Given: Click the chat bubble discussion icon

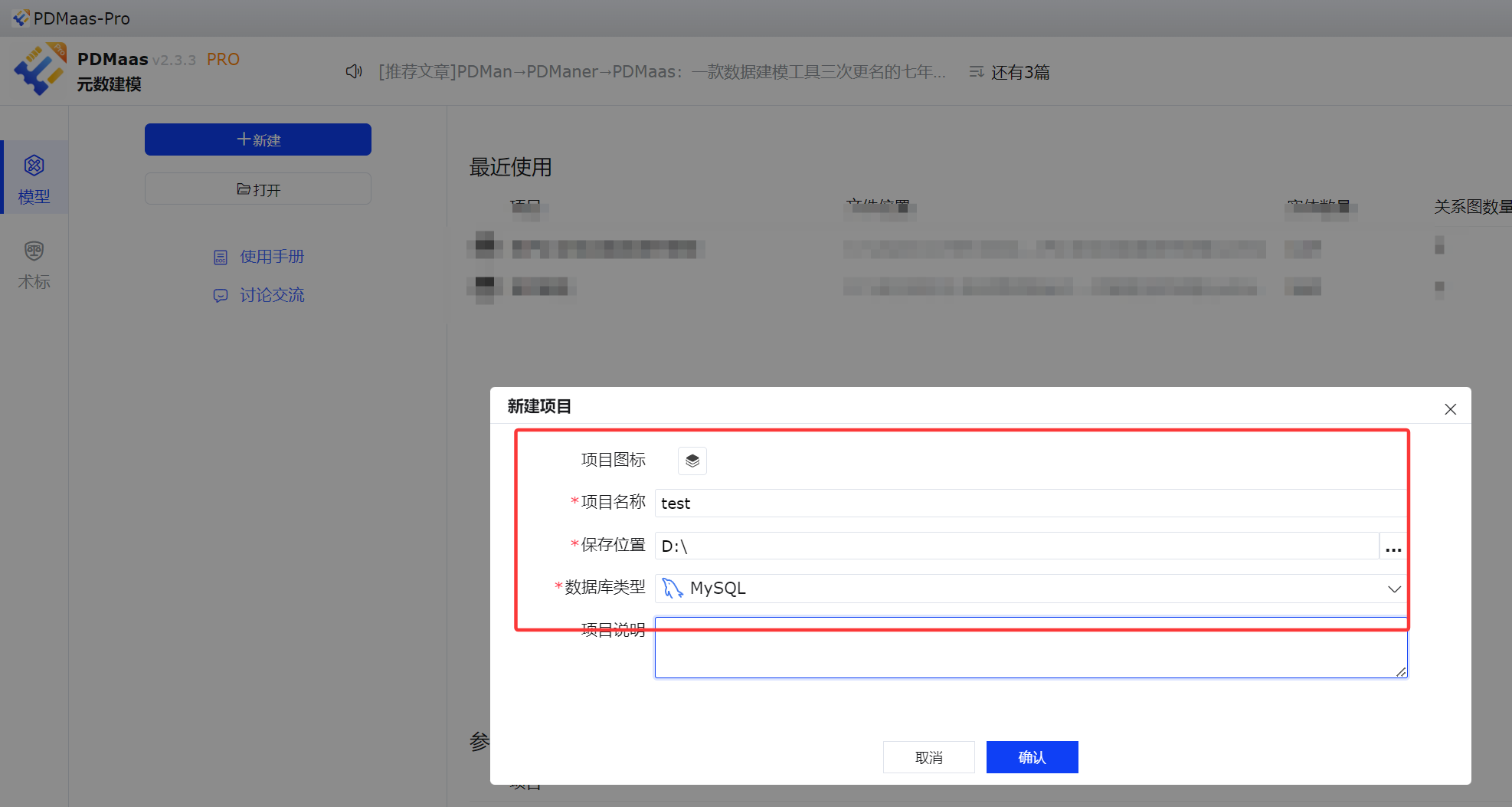Looking at the screenshot, I should pyautogui.click(x=221, y=296).
